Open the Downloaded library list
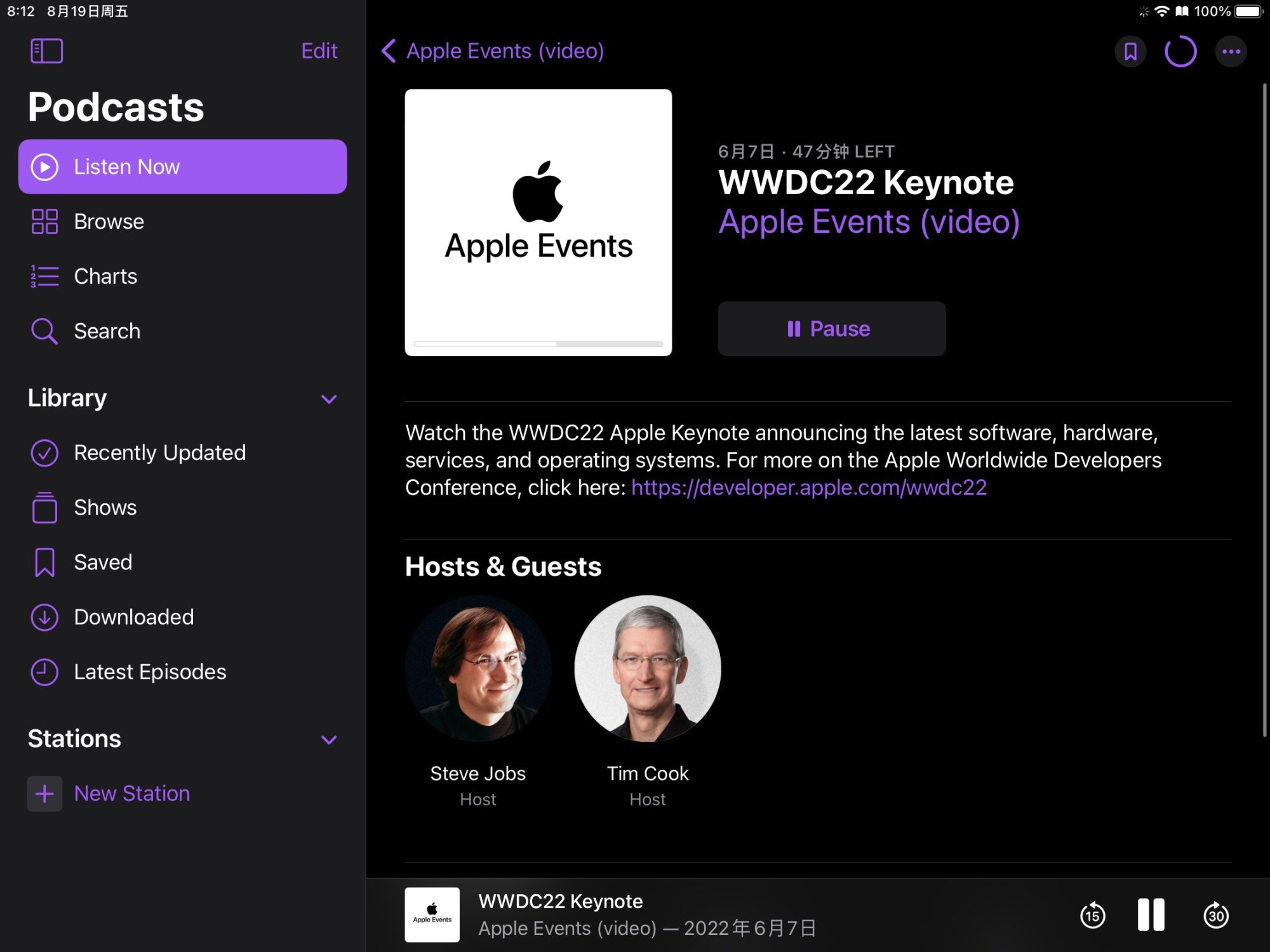The image size is (1270, 952). point(133,617)
